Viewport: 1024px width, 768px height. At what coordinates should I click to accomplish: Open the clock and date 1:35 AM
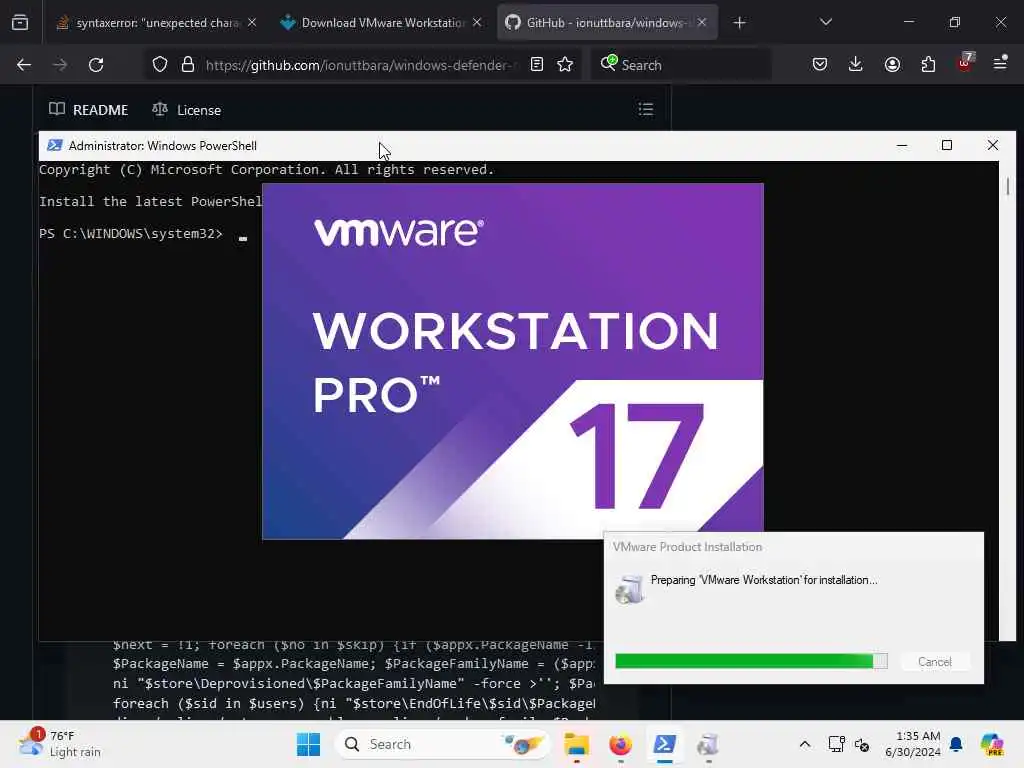coord(912,744)
